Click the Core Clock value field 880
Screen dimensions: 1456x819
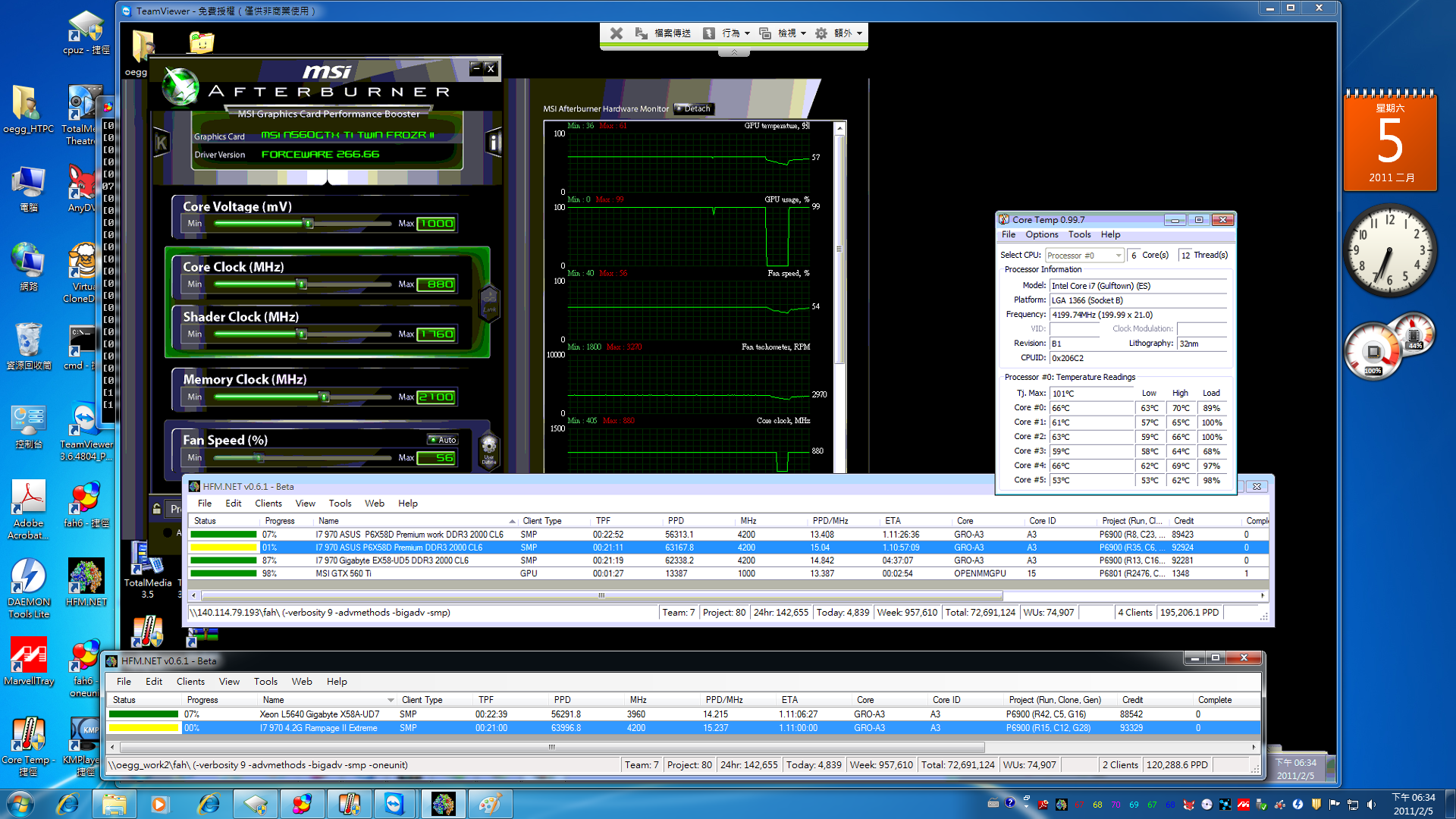tap(436, 284)
